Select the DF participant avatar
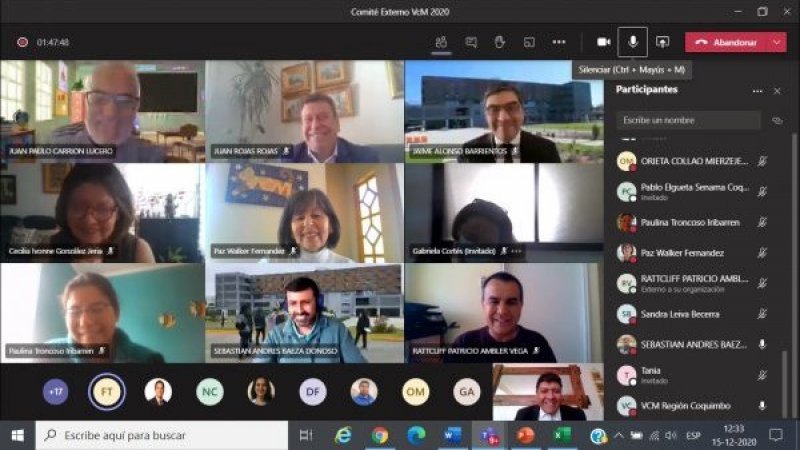 pyautogui.click(x=313, y=392)
